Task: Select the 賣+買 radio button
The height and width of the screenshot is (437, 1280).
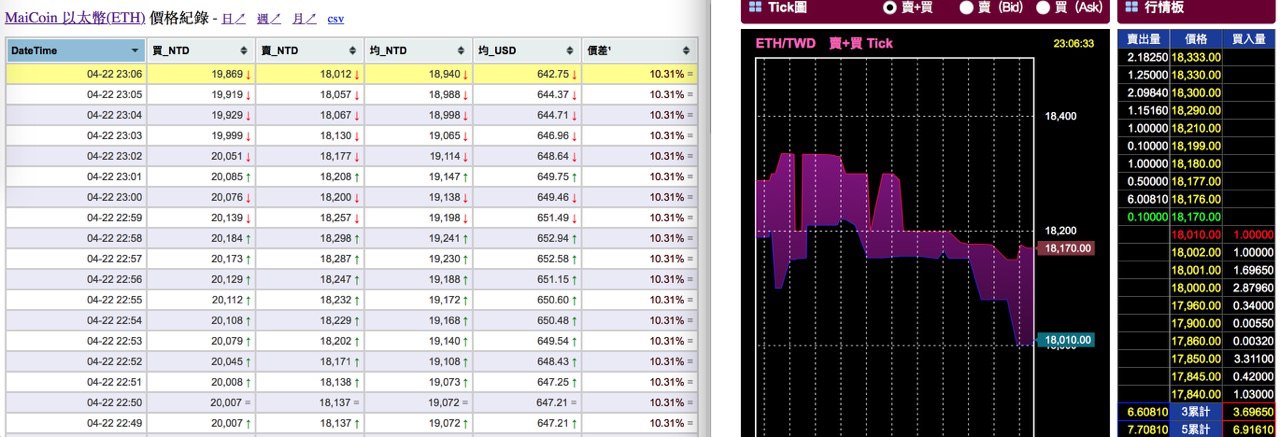Action: pyautogui.click(x=890, y=7)
